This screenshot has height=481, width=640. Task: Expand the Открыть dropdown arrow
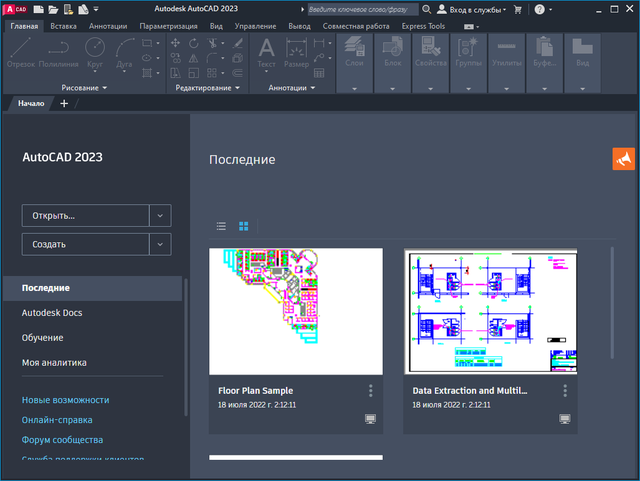click(x=160, y=215)
